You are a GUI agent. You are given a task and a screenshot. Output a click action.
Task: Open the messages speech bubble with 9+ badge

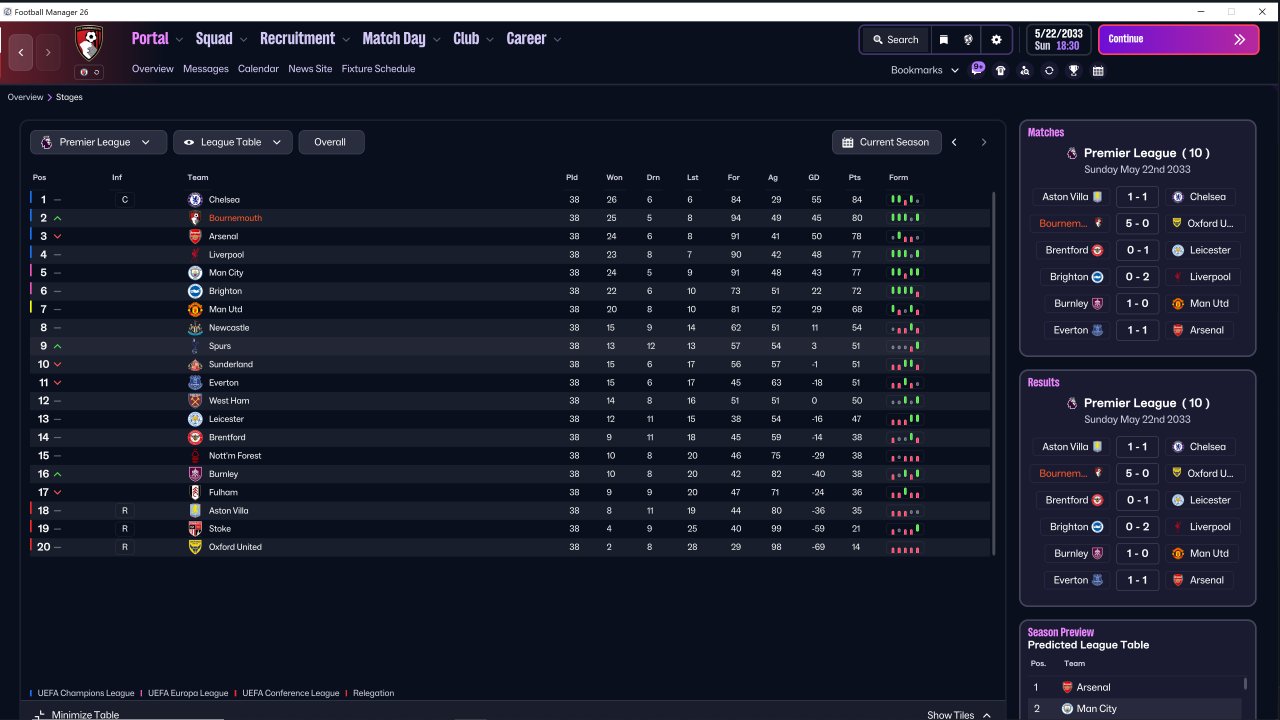(x=978, y=70)
